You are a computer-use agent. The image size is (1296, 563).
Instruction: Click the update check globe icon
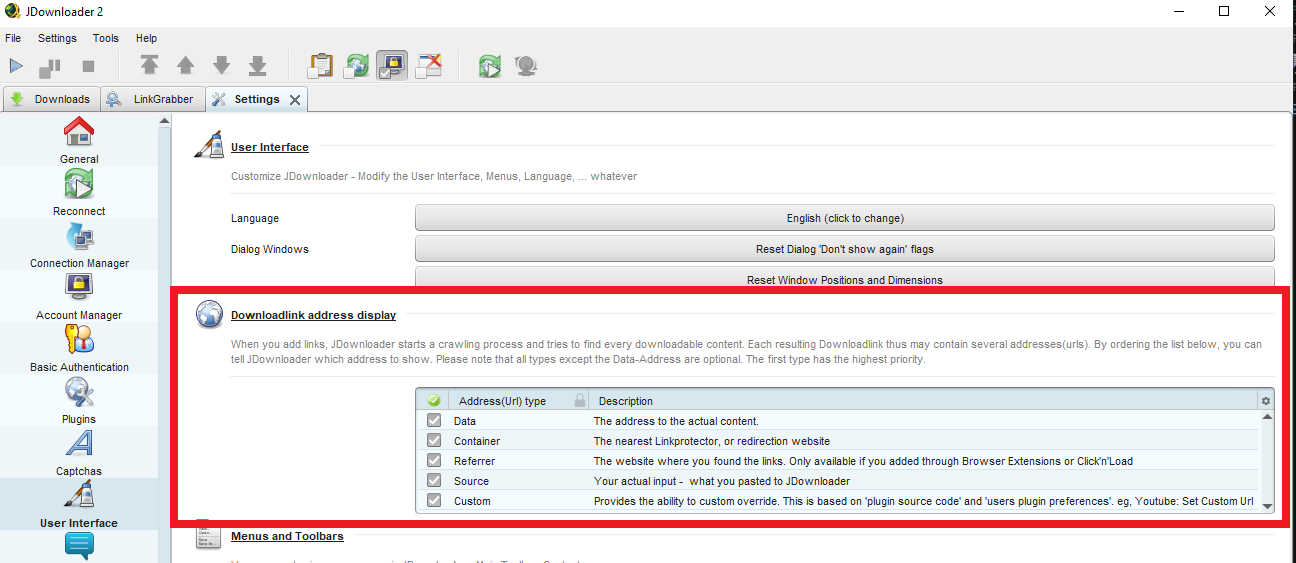coord(525,66)
